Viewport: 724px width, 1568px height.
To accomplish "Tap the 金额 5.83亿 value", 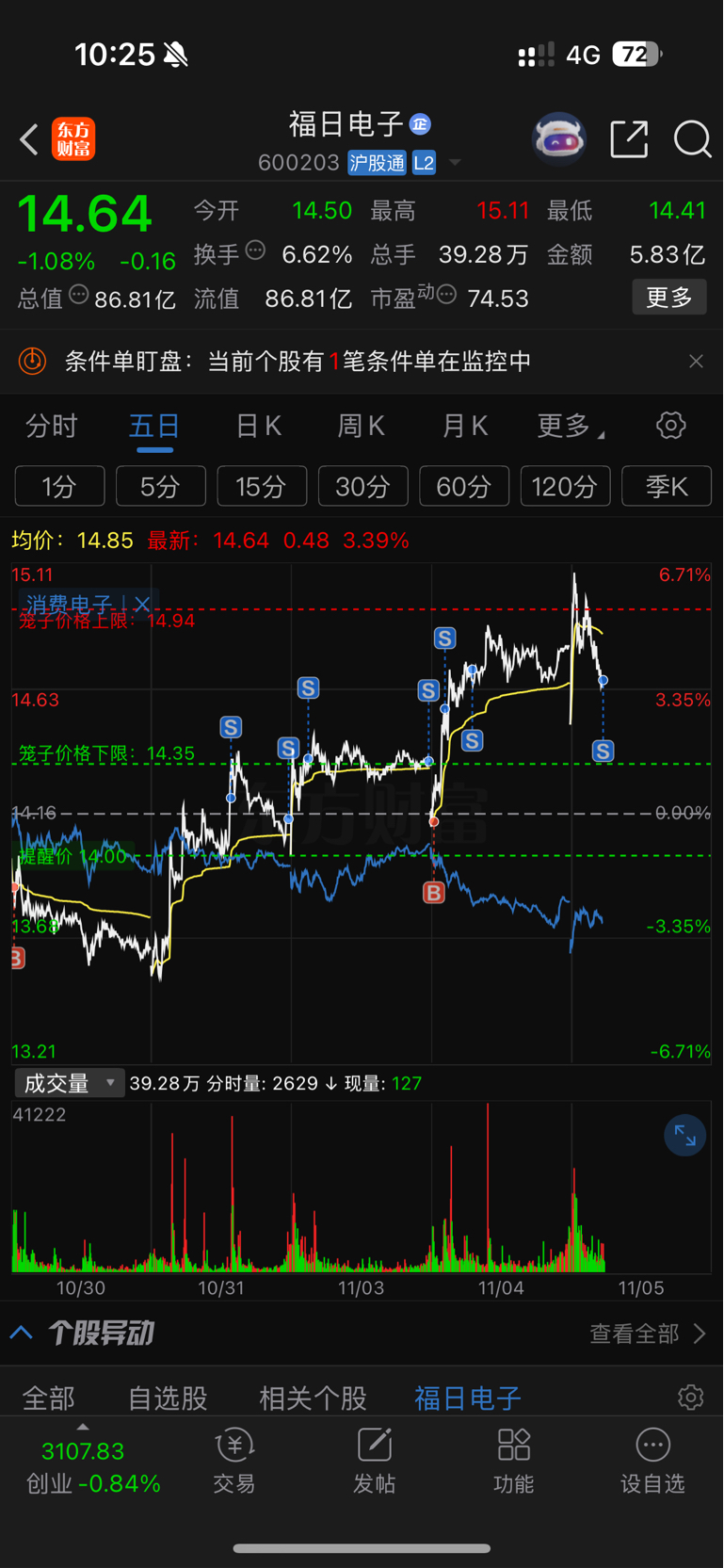I will coord(667,254).
